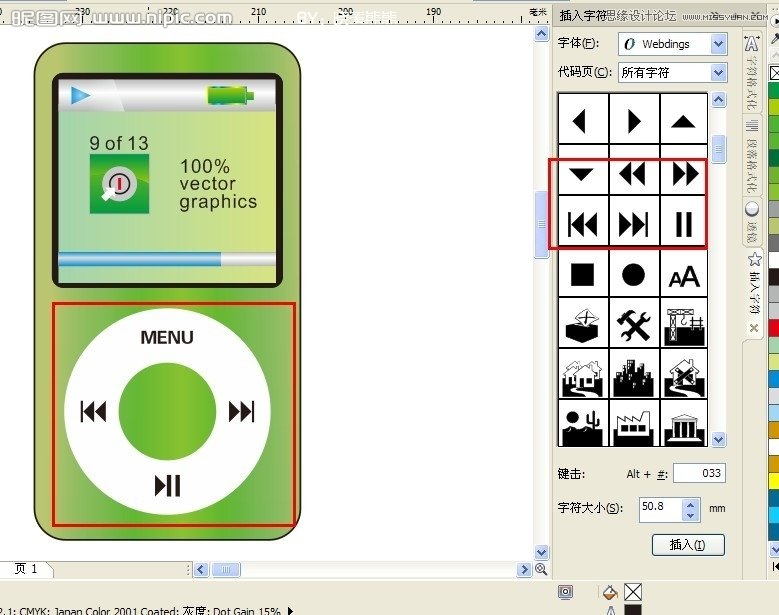
Task: Click canvas horizontal scrollbar left arrow
Action: (201, 569)
